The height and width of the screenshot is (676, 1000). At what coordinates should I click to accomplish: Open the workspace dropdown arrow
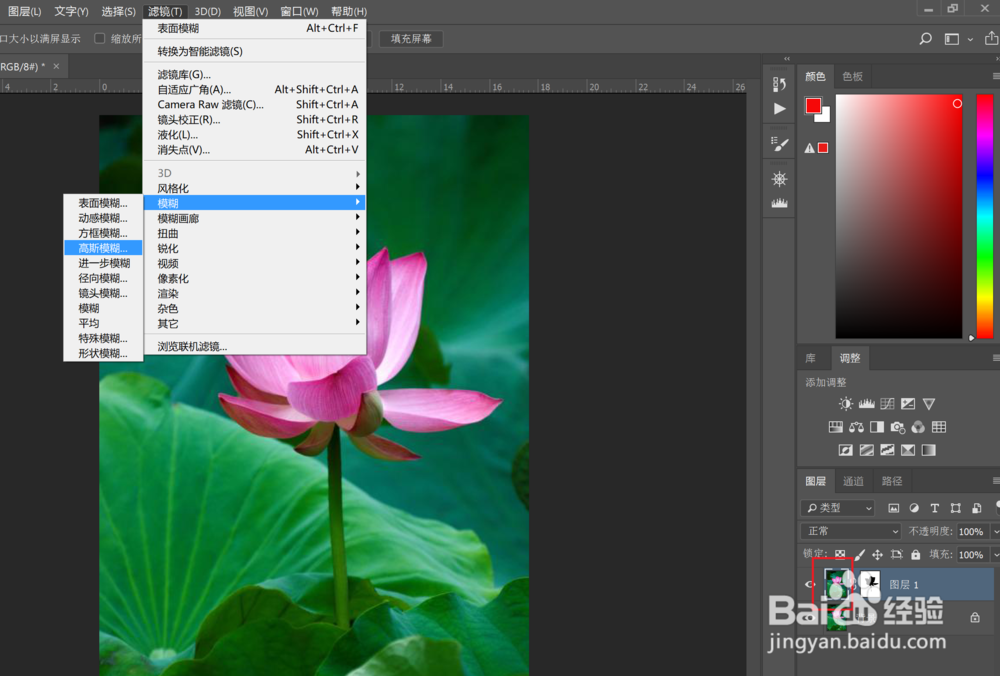pos(971,40)
